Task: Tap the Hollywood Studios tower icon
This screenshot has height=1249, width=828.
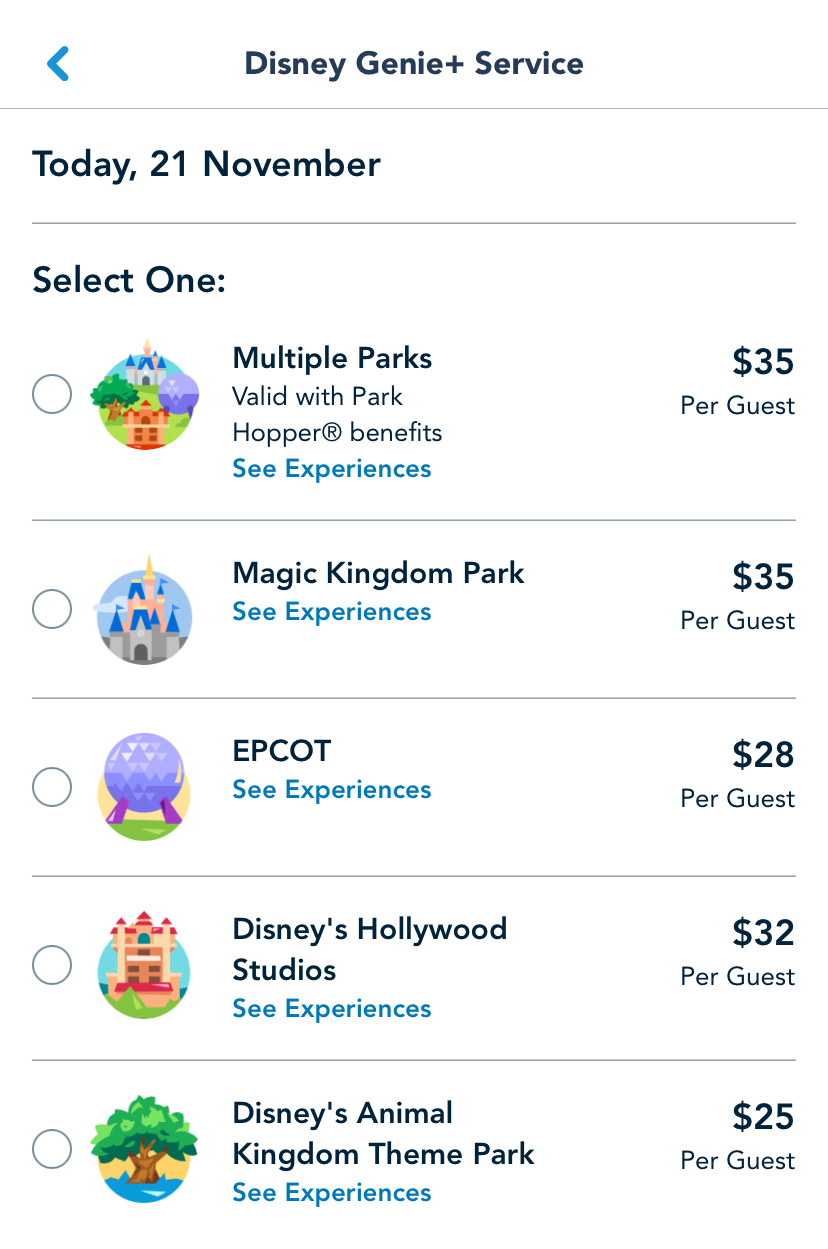Action: point(144,965)
